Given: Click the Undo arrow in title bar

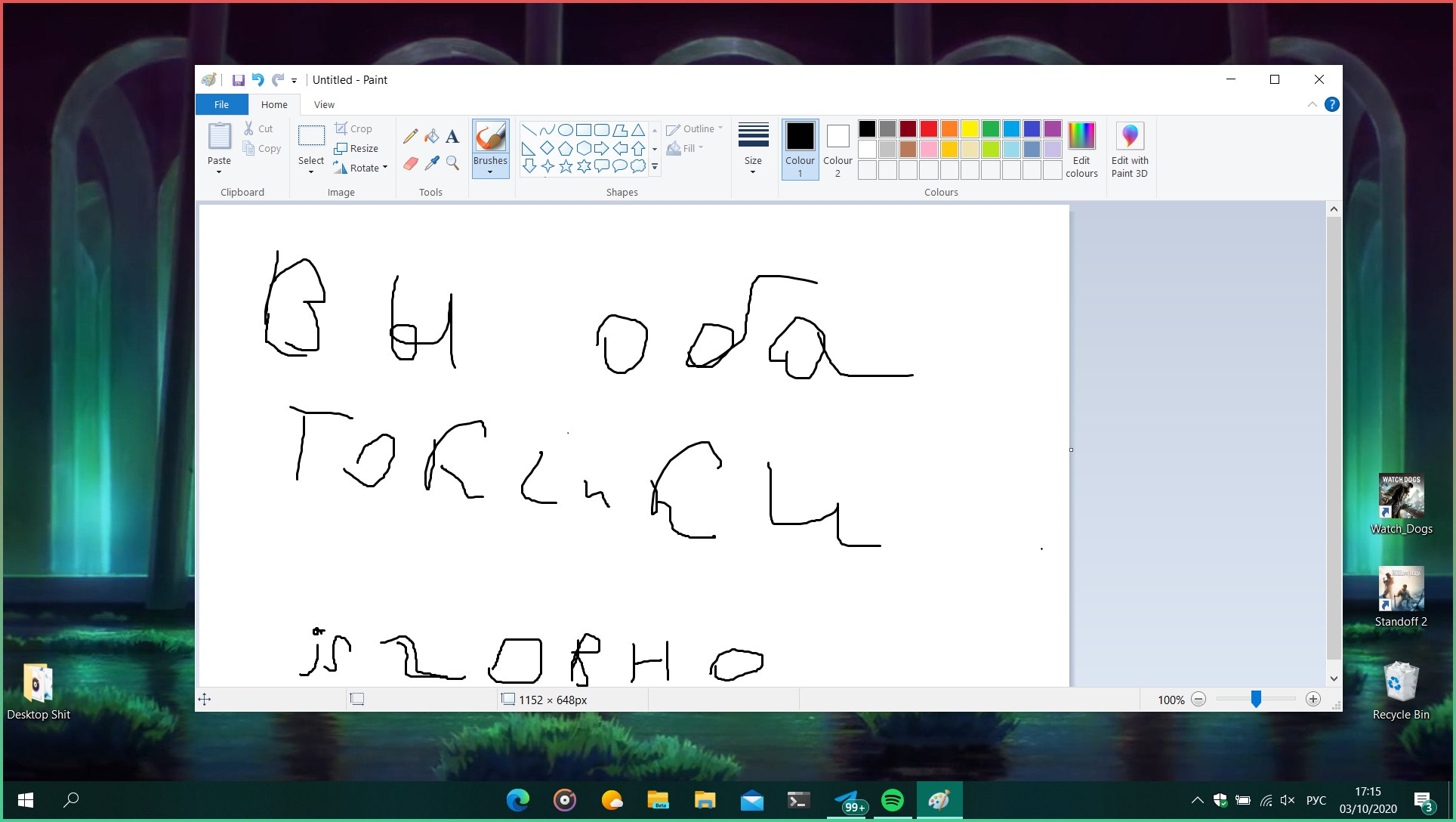Looking at the screenshot, I should [x=258, y=80].
